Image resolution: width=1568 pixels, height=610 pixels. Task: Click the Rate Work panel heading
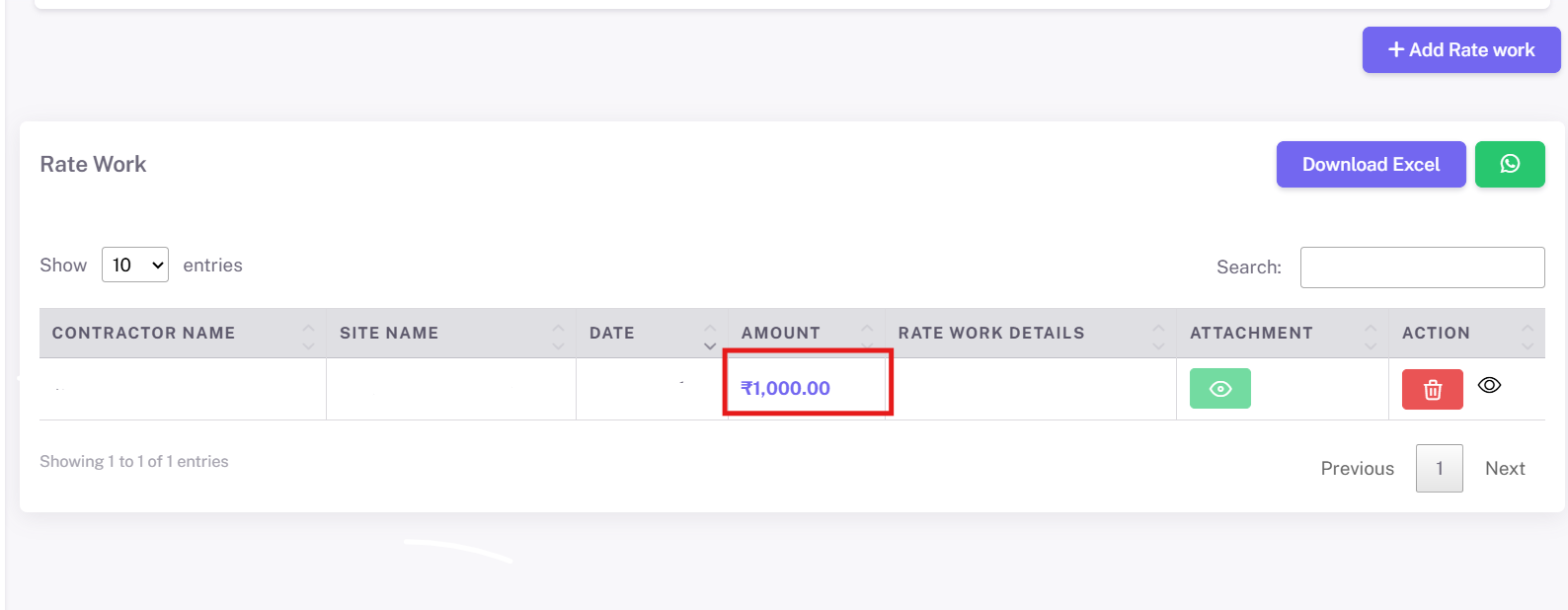(x=93, y=164)
